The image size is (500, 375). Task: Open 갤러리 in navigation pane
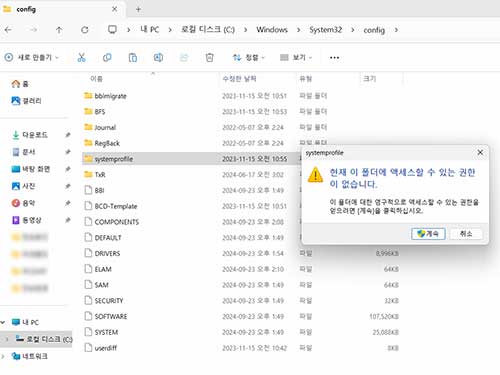coord(27,101)
